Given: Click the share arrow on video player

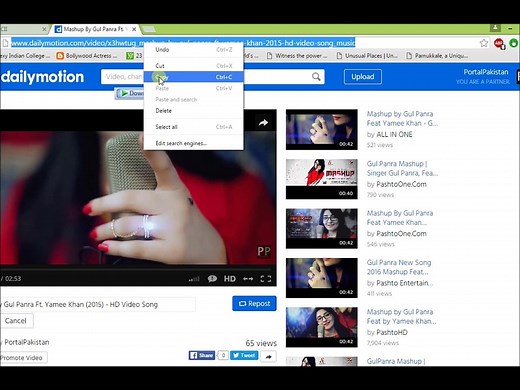Looking at the screenshot, I should [x=263, y=123].
